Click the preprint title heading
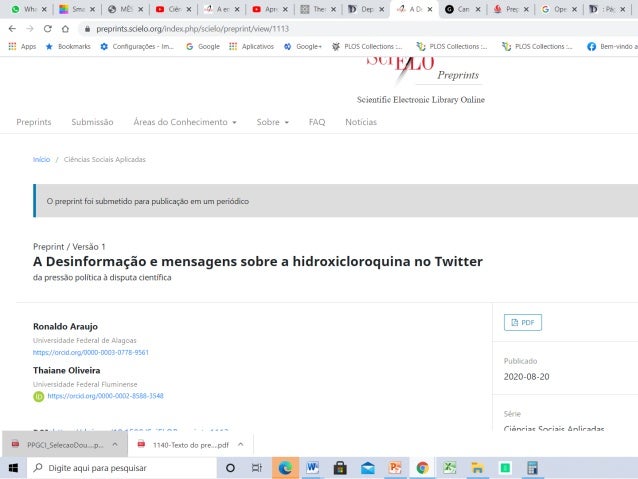Viewport: 638px width, 479px height. pyautogui.click(x=258, y=261)
